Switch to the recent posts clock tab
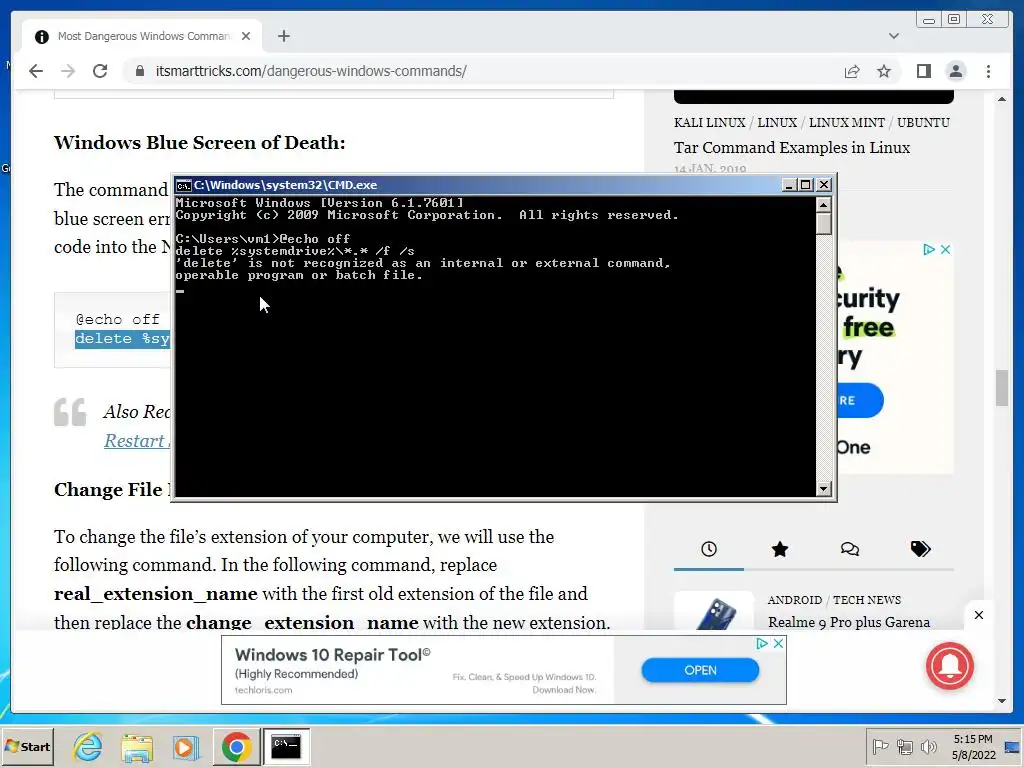The image size is (1024, 768). point(709,549)
